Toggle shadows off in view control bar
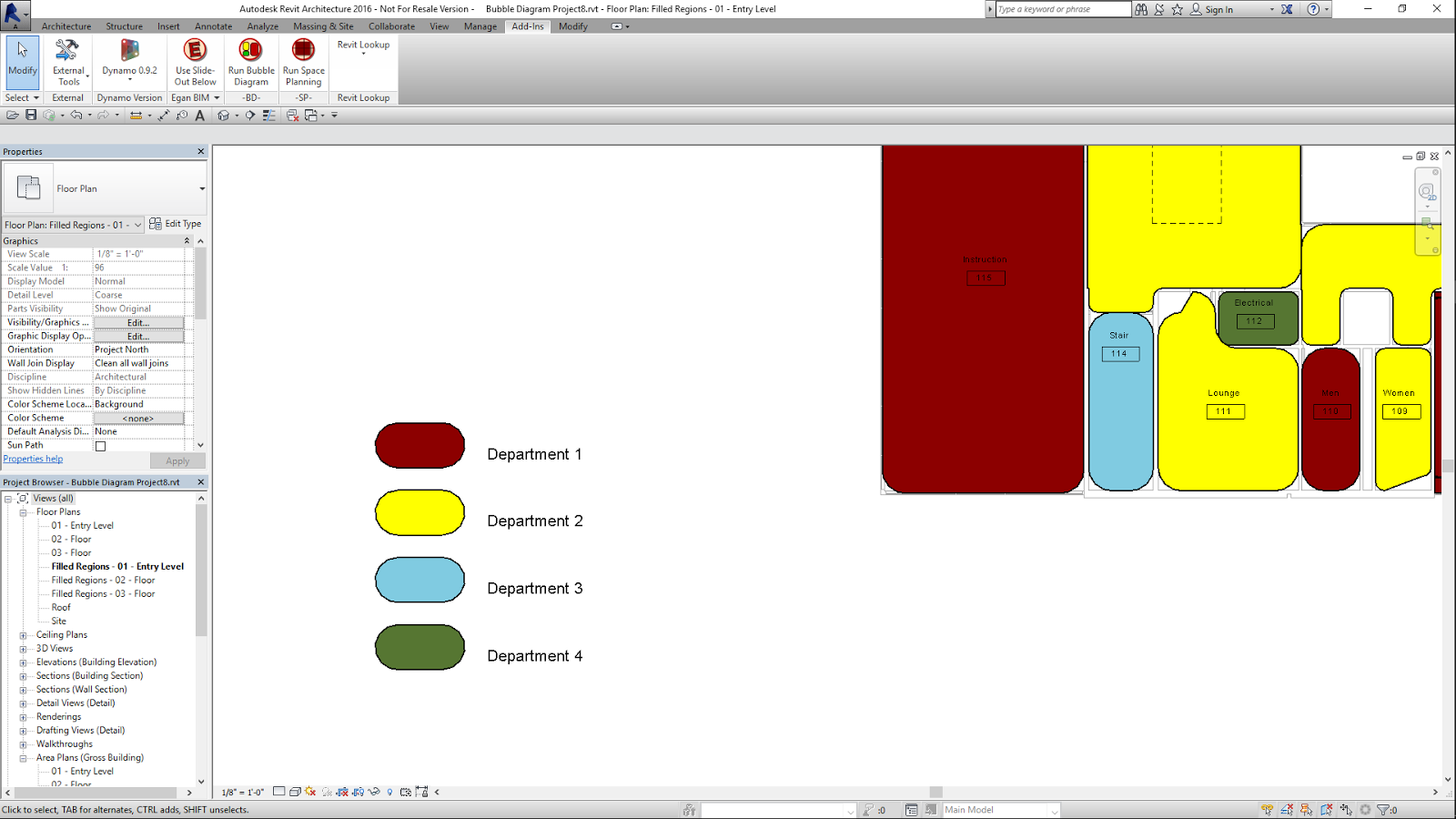The width and height of the screenshot is (1456, 819). tap(327, 792)
